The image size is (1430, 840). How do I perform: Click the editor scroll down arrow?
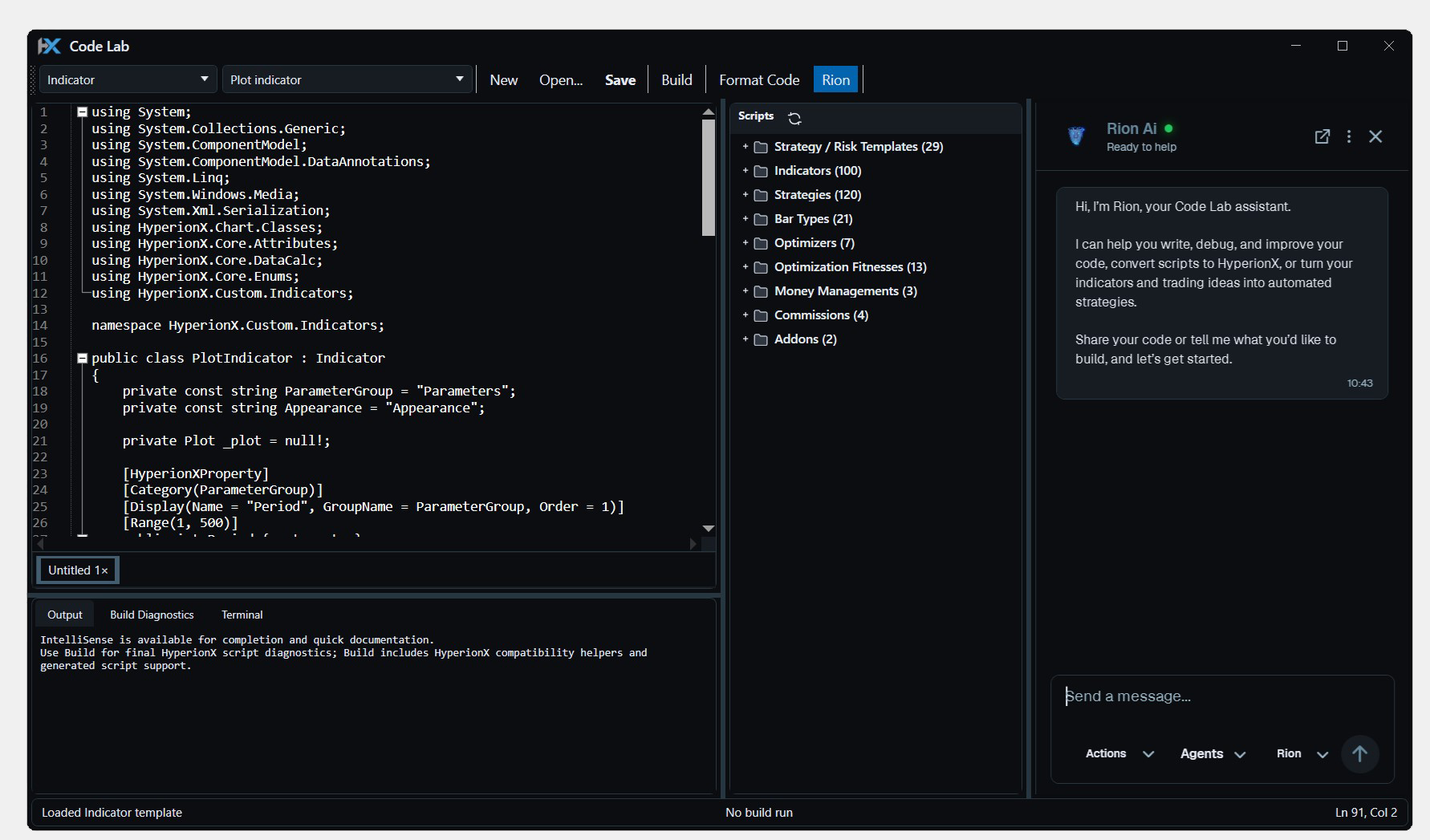pos(709,528)
